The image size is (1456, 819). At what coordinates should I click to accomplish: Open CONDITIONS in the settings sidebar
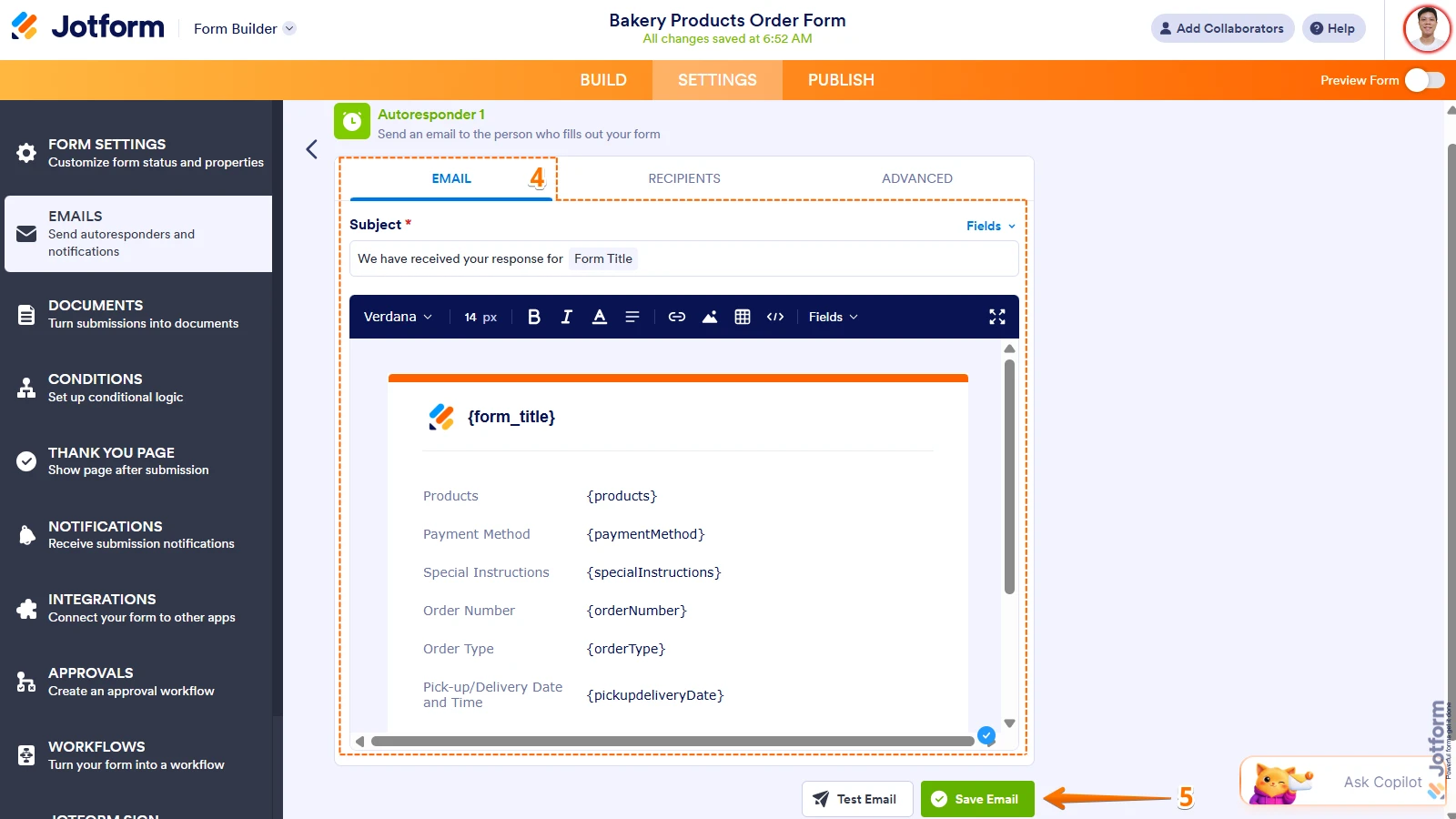[138, 388]
